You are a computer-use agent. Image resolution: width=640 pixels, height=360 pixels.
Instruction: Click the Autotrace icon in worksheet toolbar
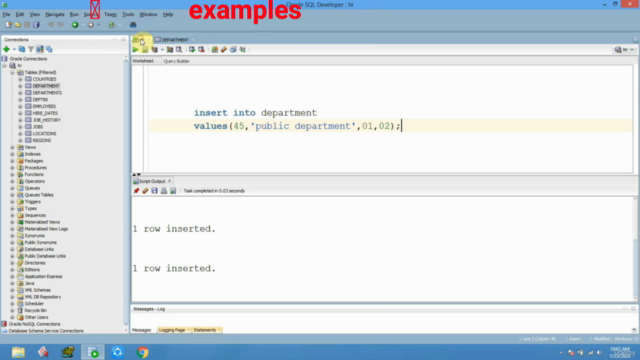(x=170, y=50)
